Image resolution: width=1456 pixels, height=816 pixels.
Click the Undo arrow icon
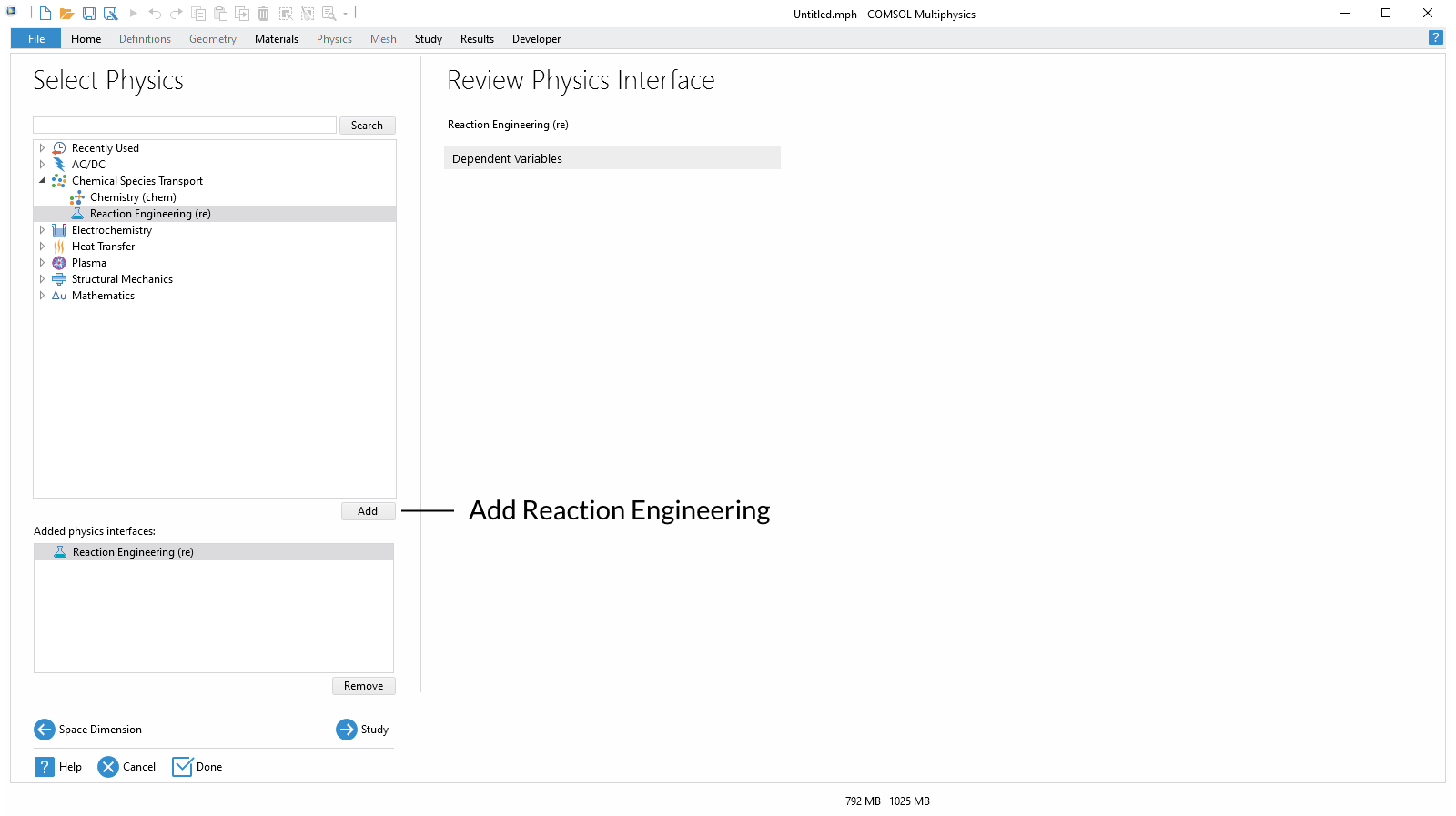[155, 14]
